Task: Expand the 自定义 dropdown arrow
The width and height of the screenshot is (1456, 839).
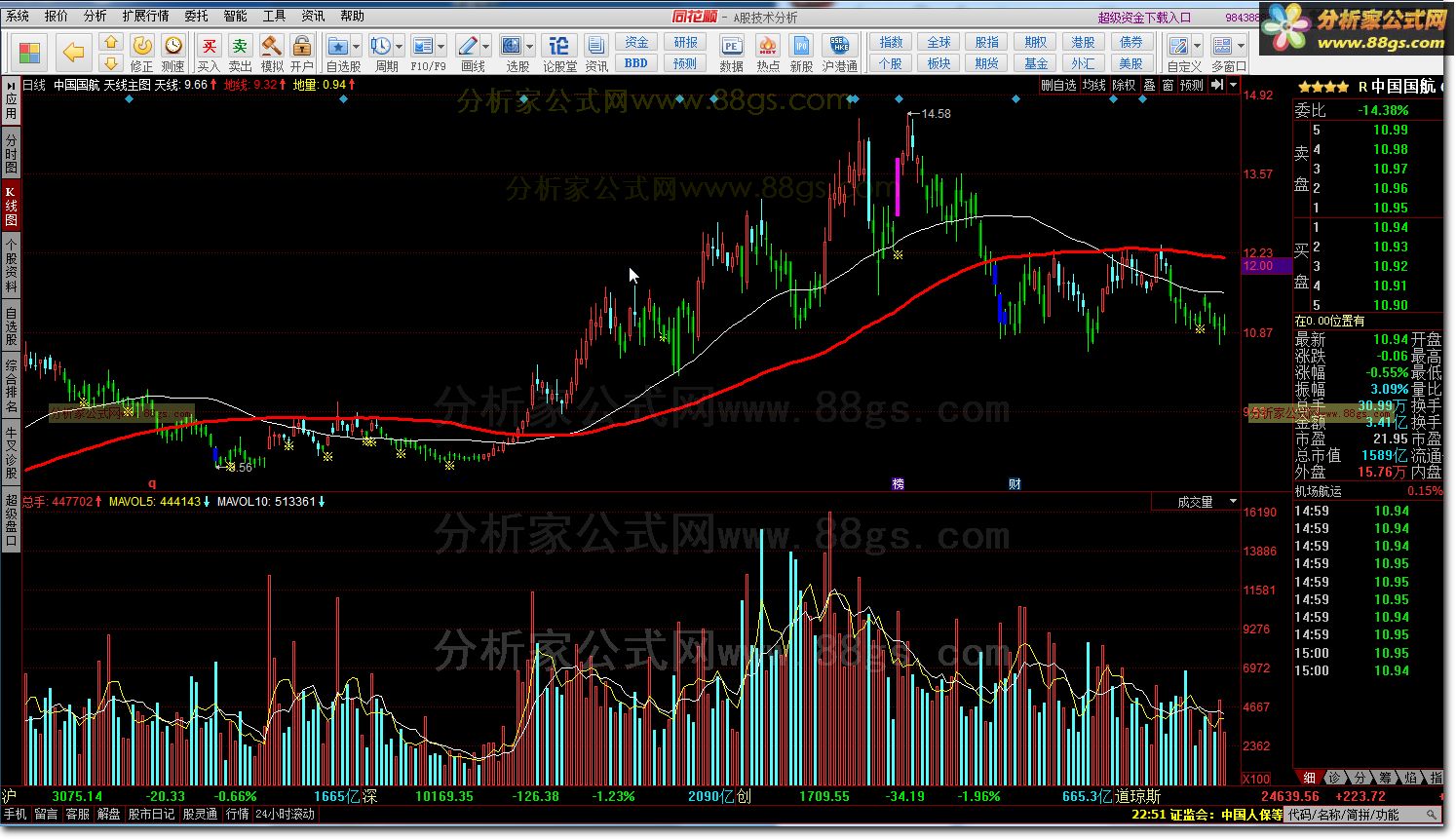Action: pos(1198,46)
